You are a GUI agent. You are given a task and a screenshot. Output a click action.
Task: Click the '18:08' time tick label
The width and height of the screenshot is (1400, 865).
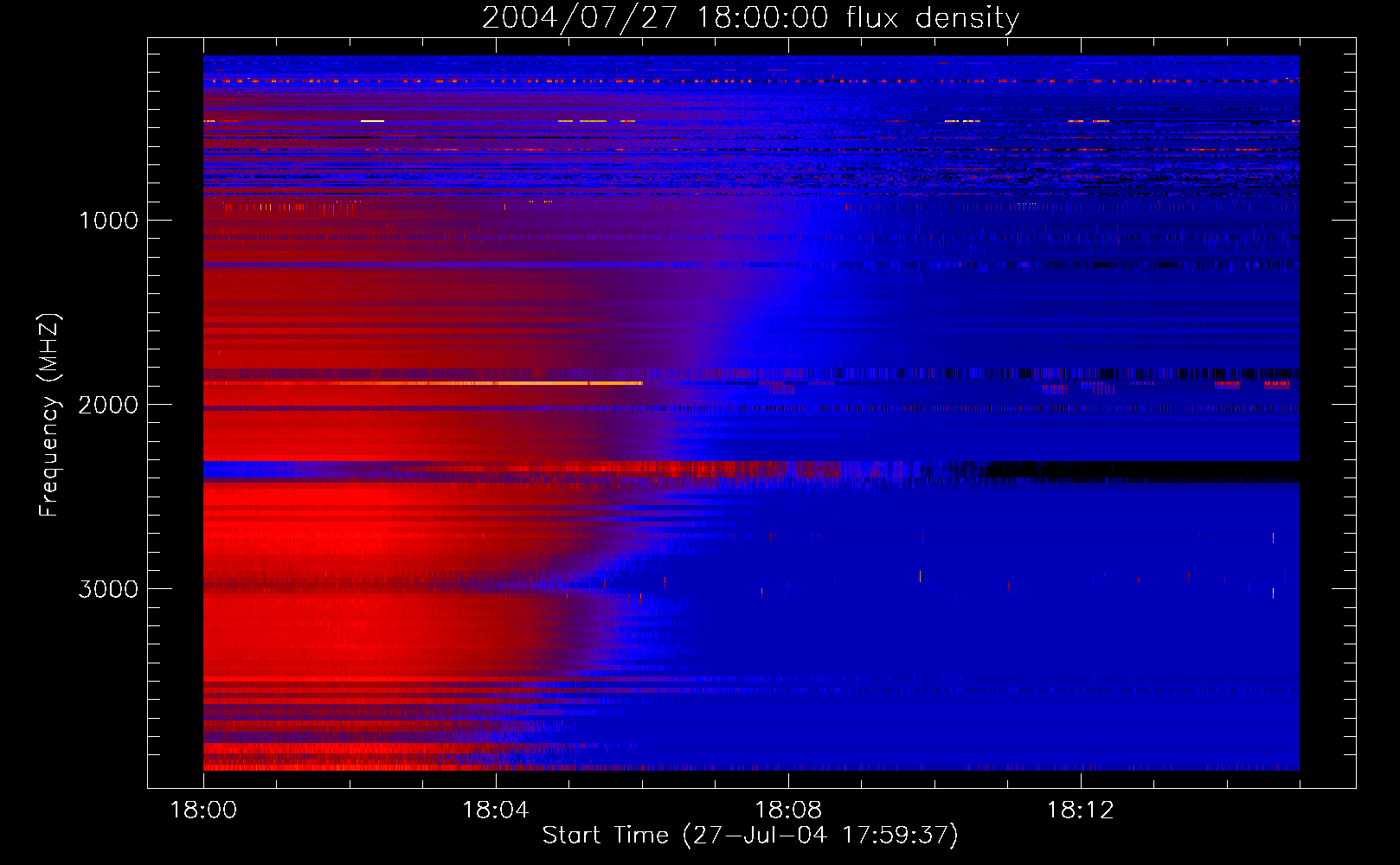click(788, 811)
